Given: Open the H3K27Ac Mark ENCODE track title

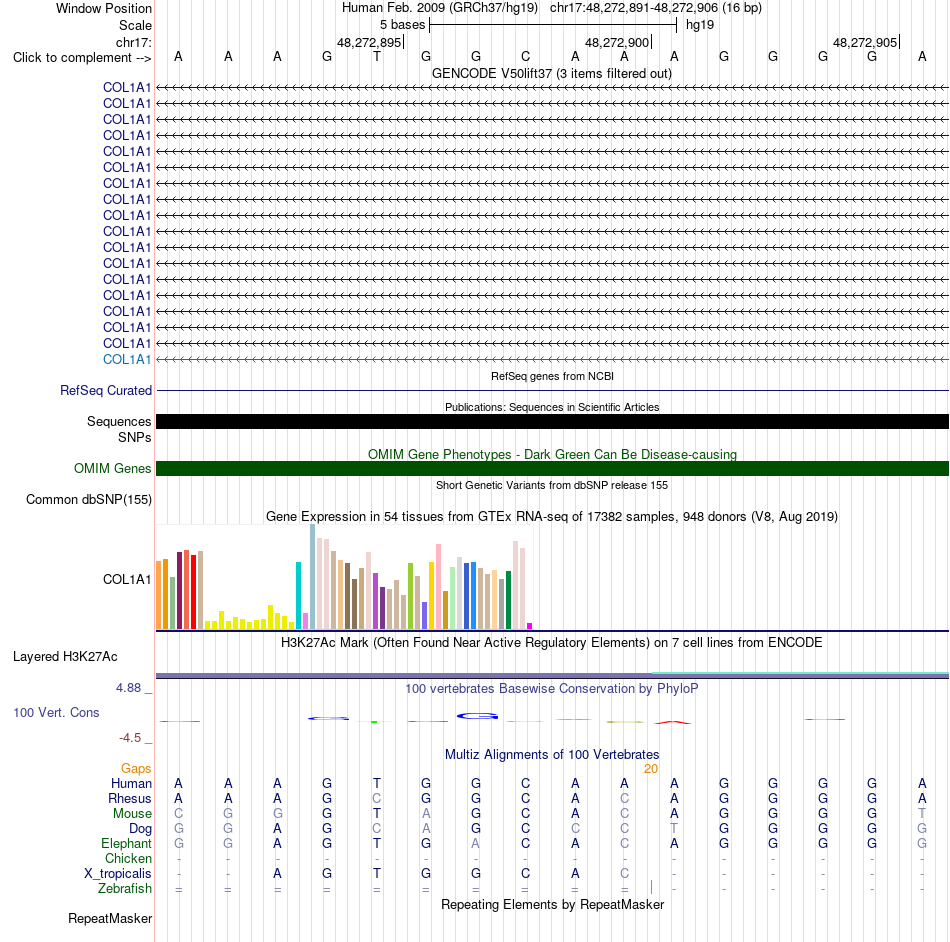Looking at the screenshot, I should click(551, 643).
